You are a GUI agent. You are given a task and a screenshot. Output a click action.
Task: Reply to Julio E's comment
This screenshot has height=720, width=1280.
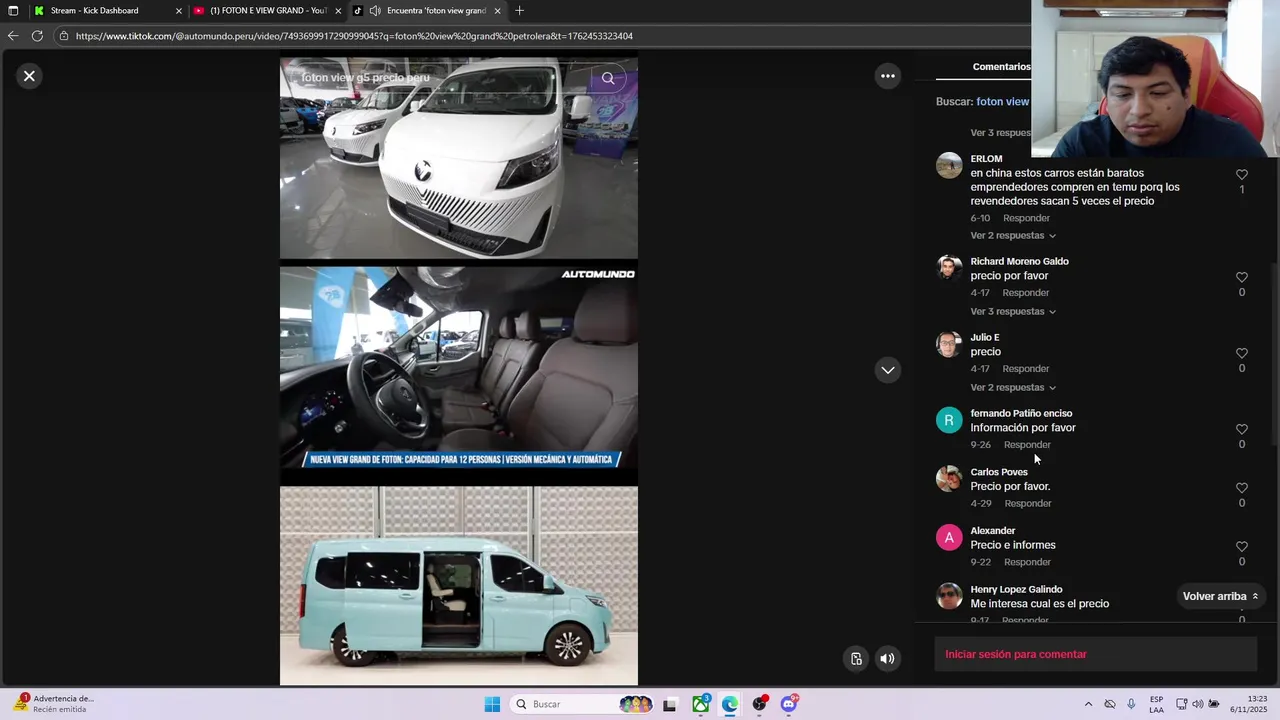coord(1026,369)
